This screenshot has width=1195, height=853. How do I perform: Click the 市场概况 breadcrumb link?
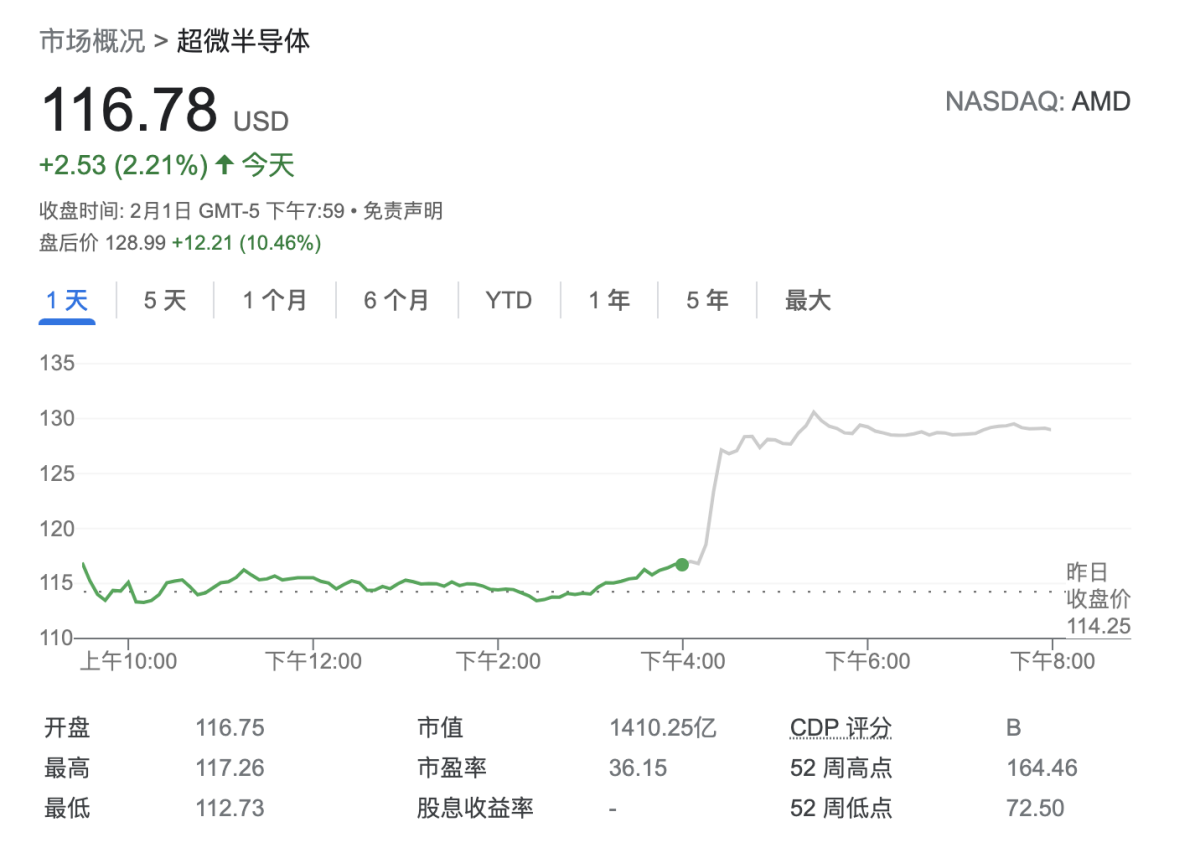[91, 41]
